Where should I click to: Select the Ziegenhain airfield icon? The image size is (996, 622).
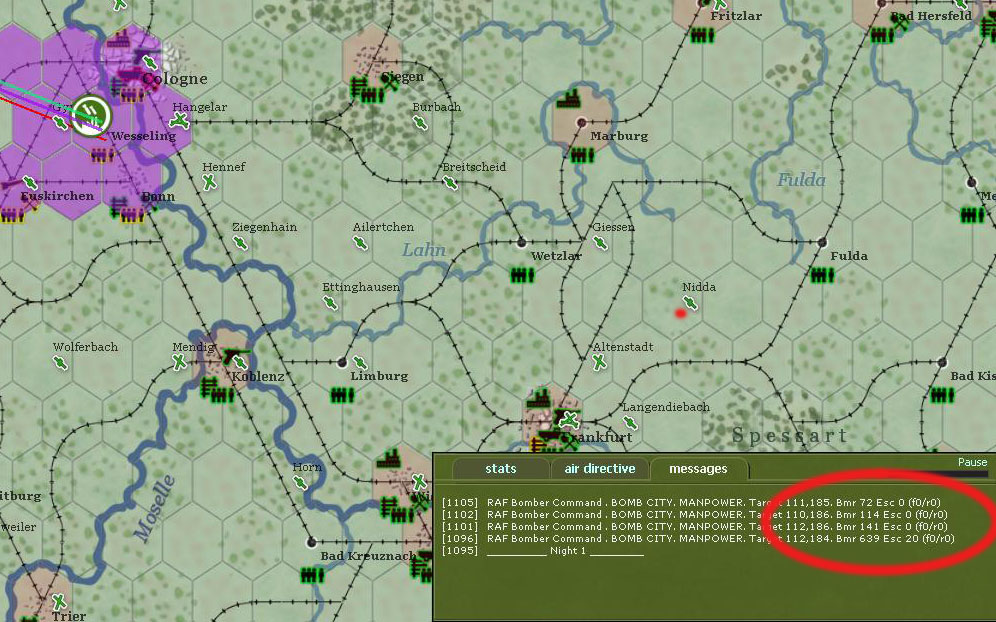[239, 242]
